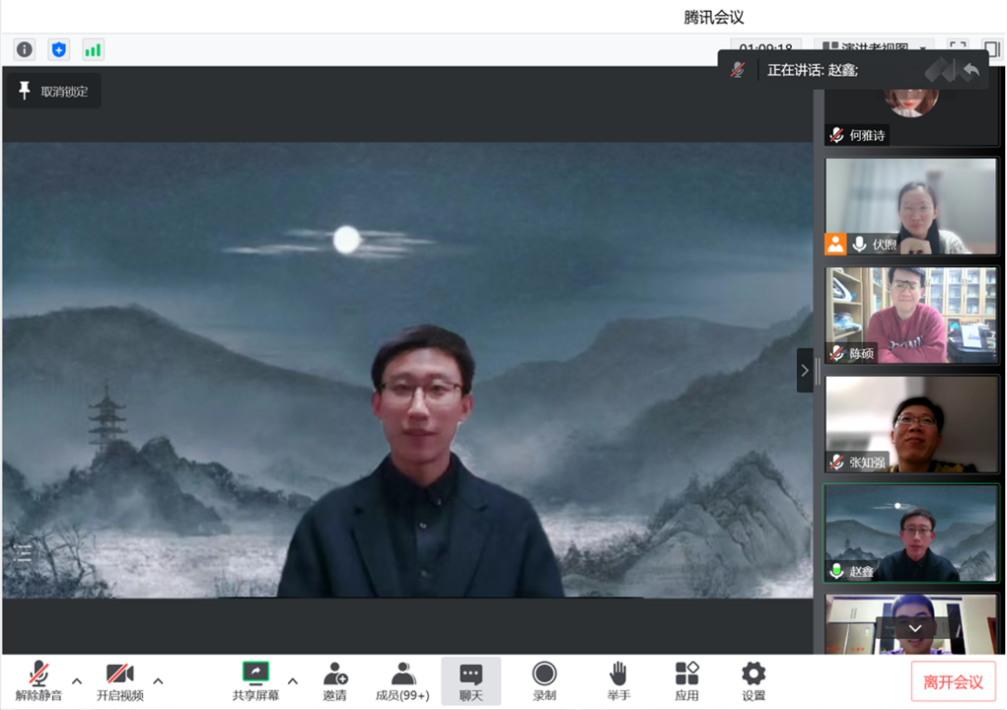Open the 邀请 invite option

[x=335, y=680]
